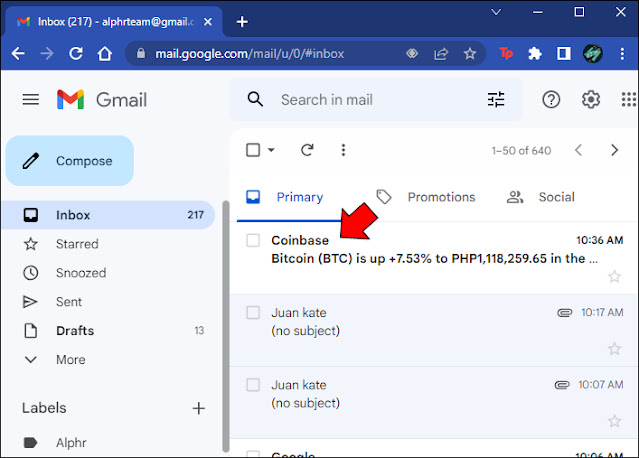Open the Coinbase Bitcoin email
The image size is (639, 458).
[x=434, y=258]
